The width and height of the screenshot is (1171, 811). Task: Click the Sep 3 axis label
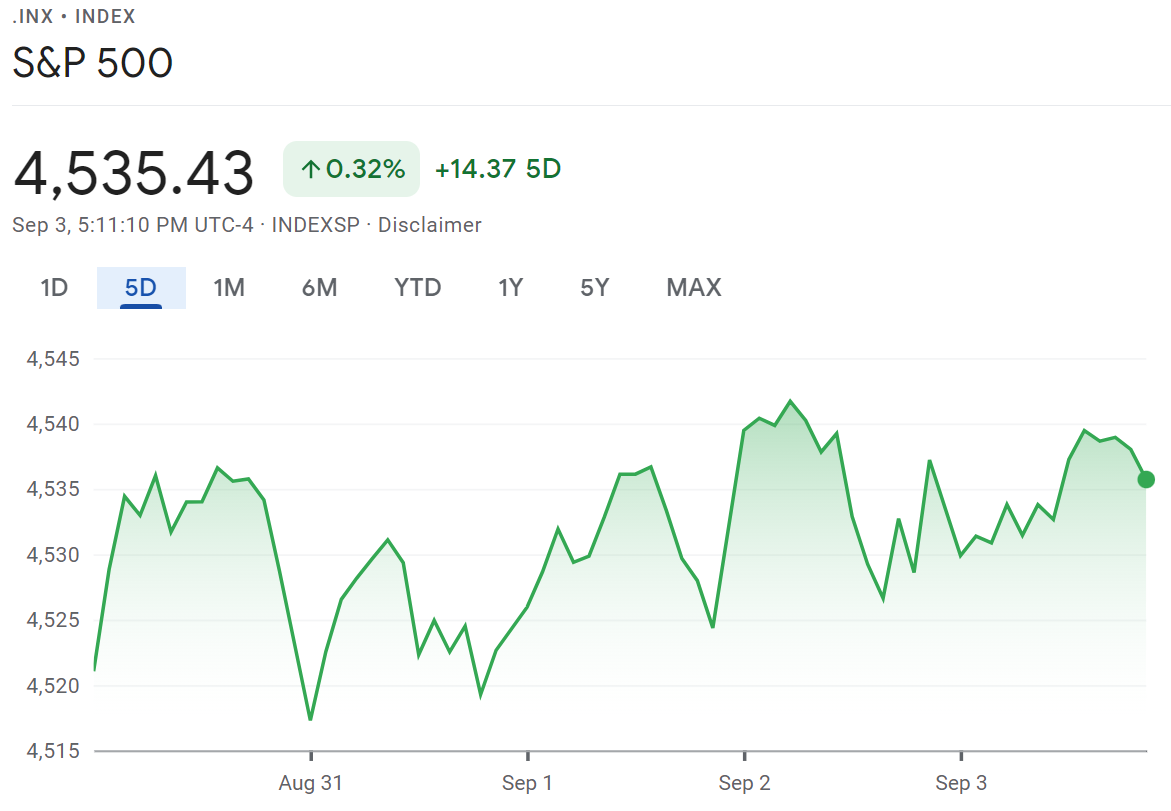(x=961, y=783)
